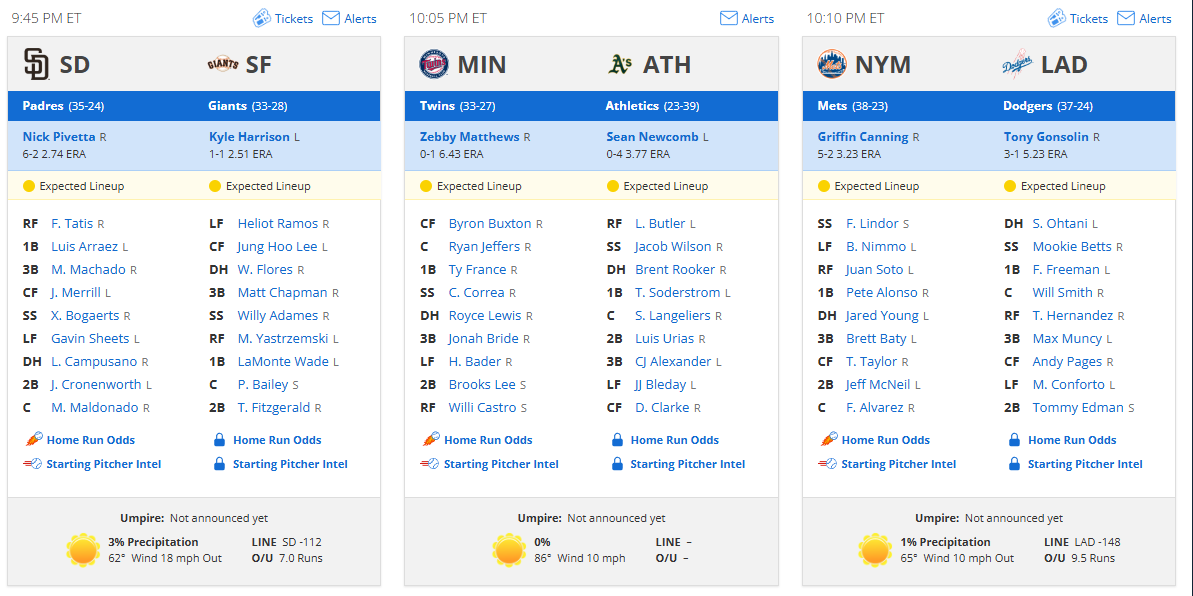The height and width of the screenshot is (596, 1193).
Task: Click the sunny weather icon for SD vs SF
Action: click(82, 550)
